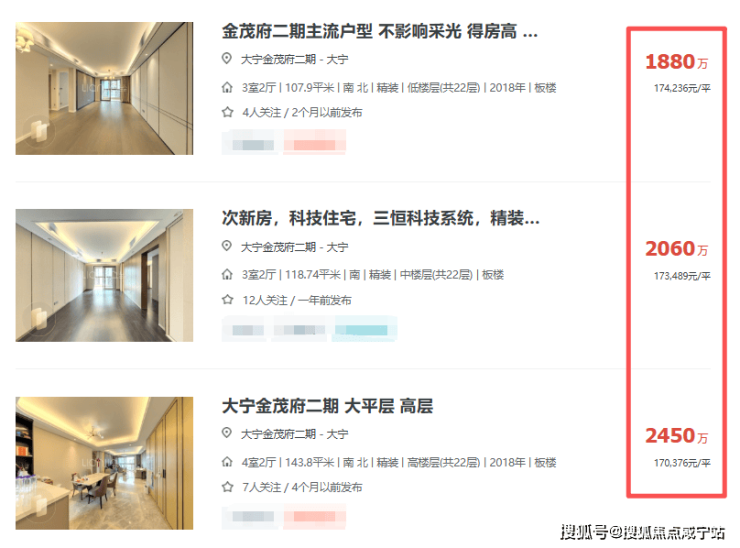The width and height of the screenshot is (740, 548).
Task: Click the teal tag under second listing
Action: [x=366, y=329]
